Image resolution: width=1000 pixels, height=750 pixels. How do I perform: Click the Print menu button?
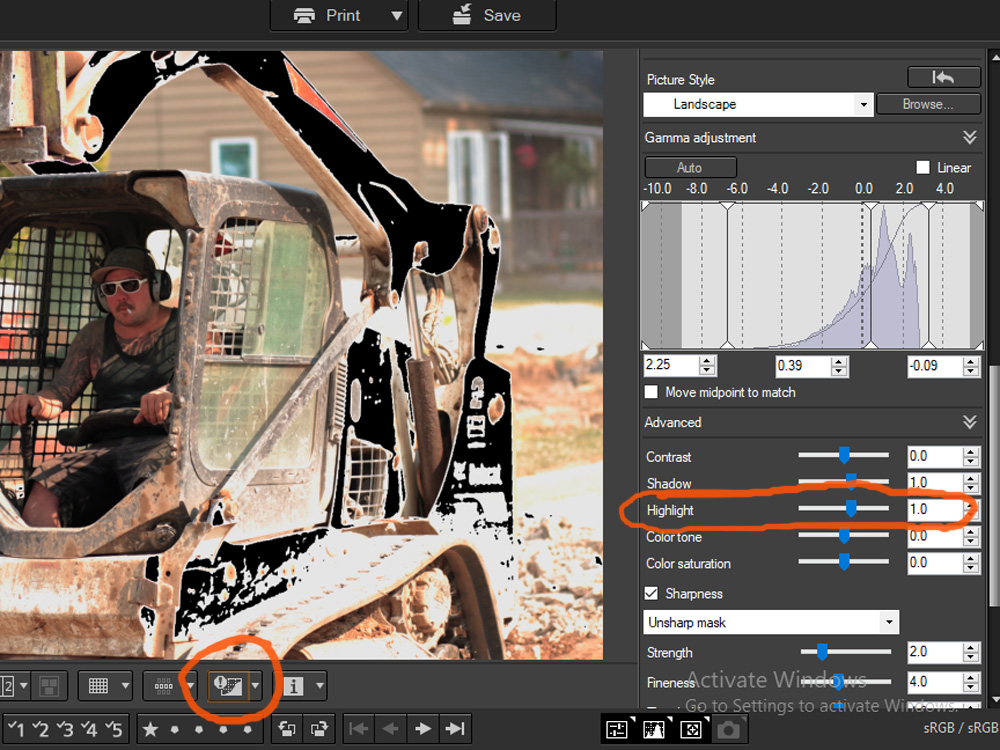click(328, 15)
